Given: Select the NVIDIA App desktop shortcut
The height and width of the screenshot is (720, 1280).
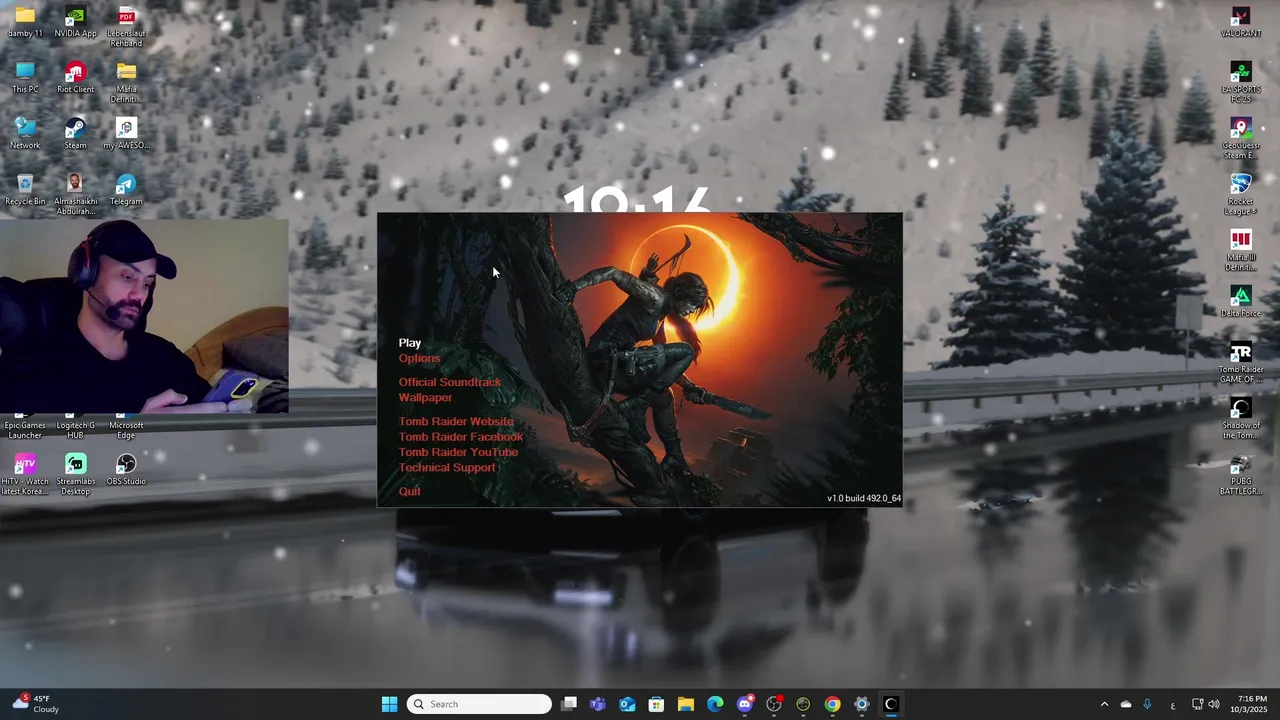Looking at the screenshot, I should 75,22.
